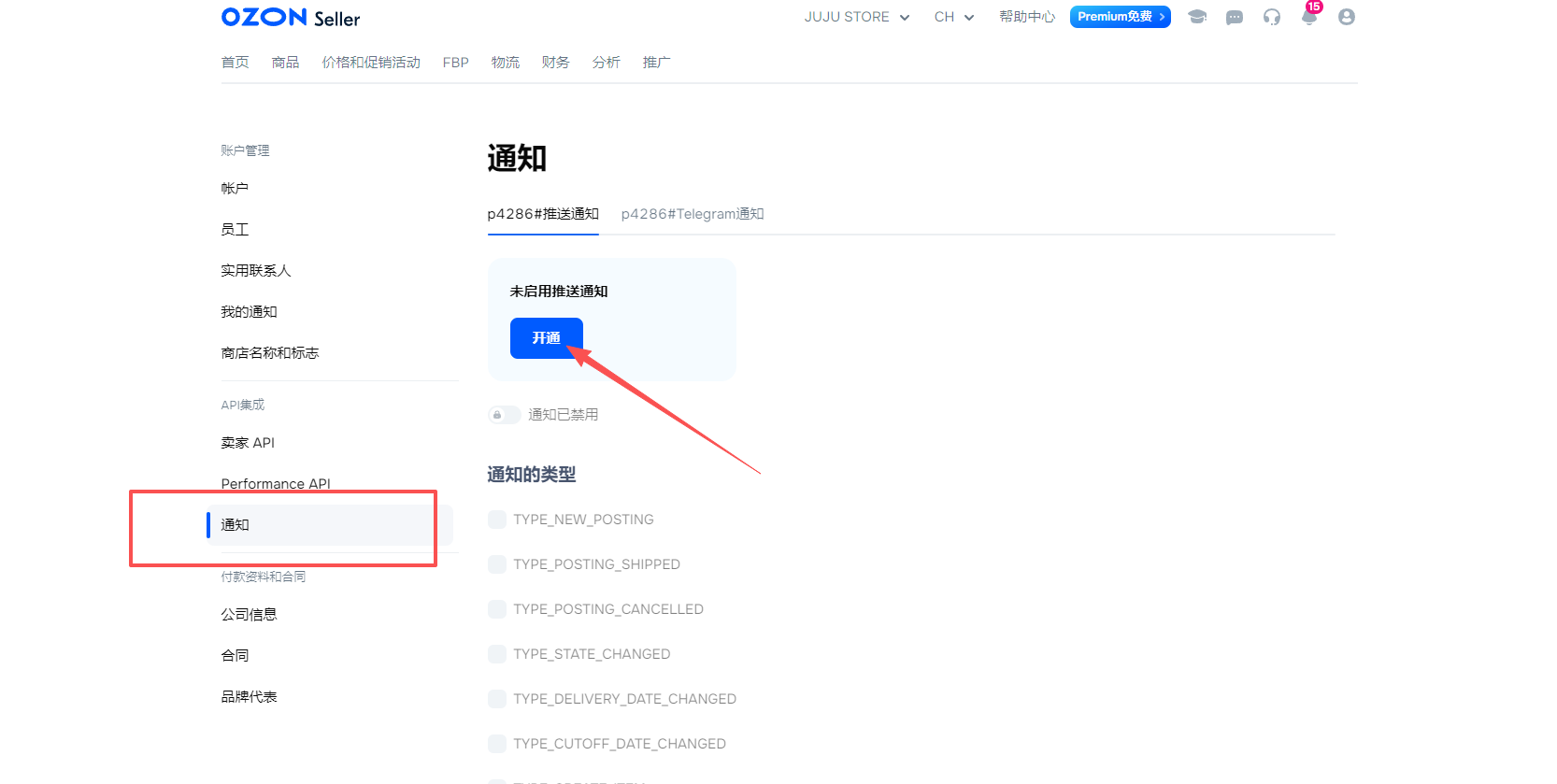Select 商店名称和标志 in the sidebar
This screenshot has height=784, width=1557.
(270, 353)
